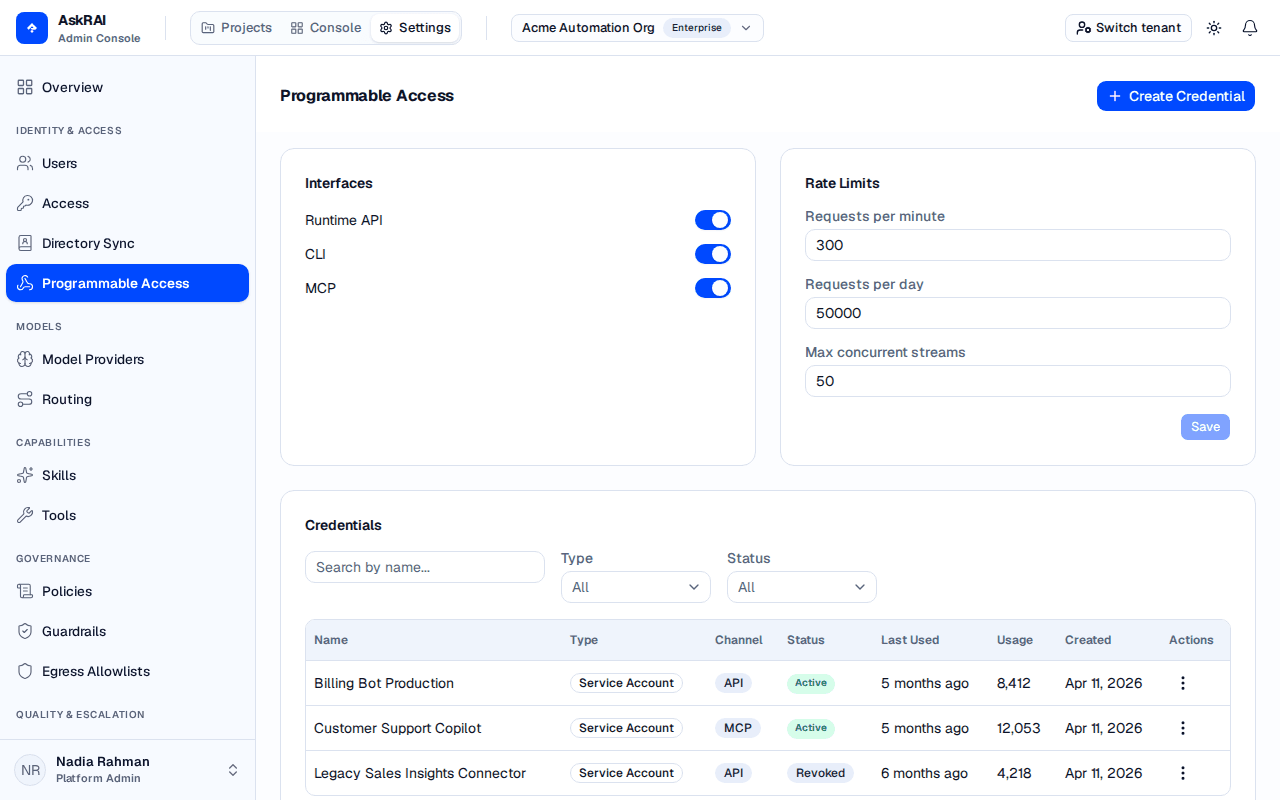Click the Max concurrent streams field
Screen dimensions: 1280x800
[1018, 381]
